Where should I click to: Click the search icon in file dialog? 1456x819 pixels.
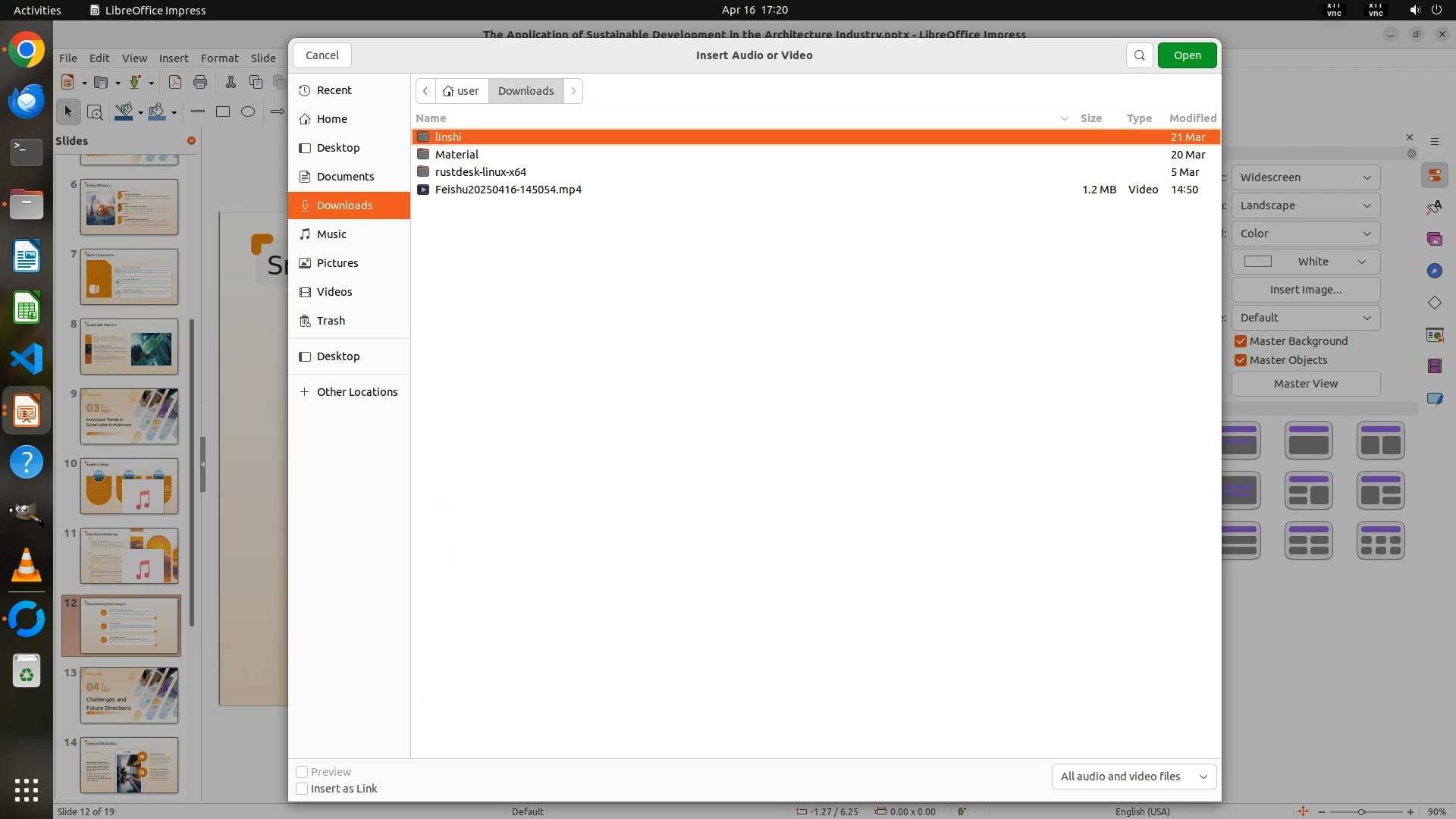coord(1139,55)
